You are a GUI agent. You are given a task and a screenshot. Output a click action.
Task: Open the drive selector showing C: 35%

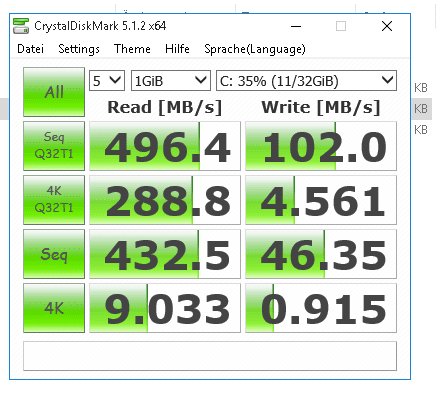306,80
